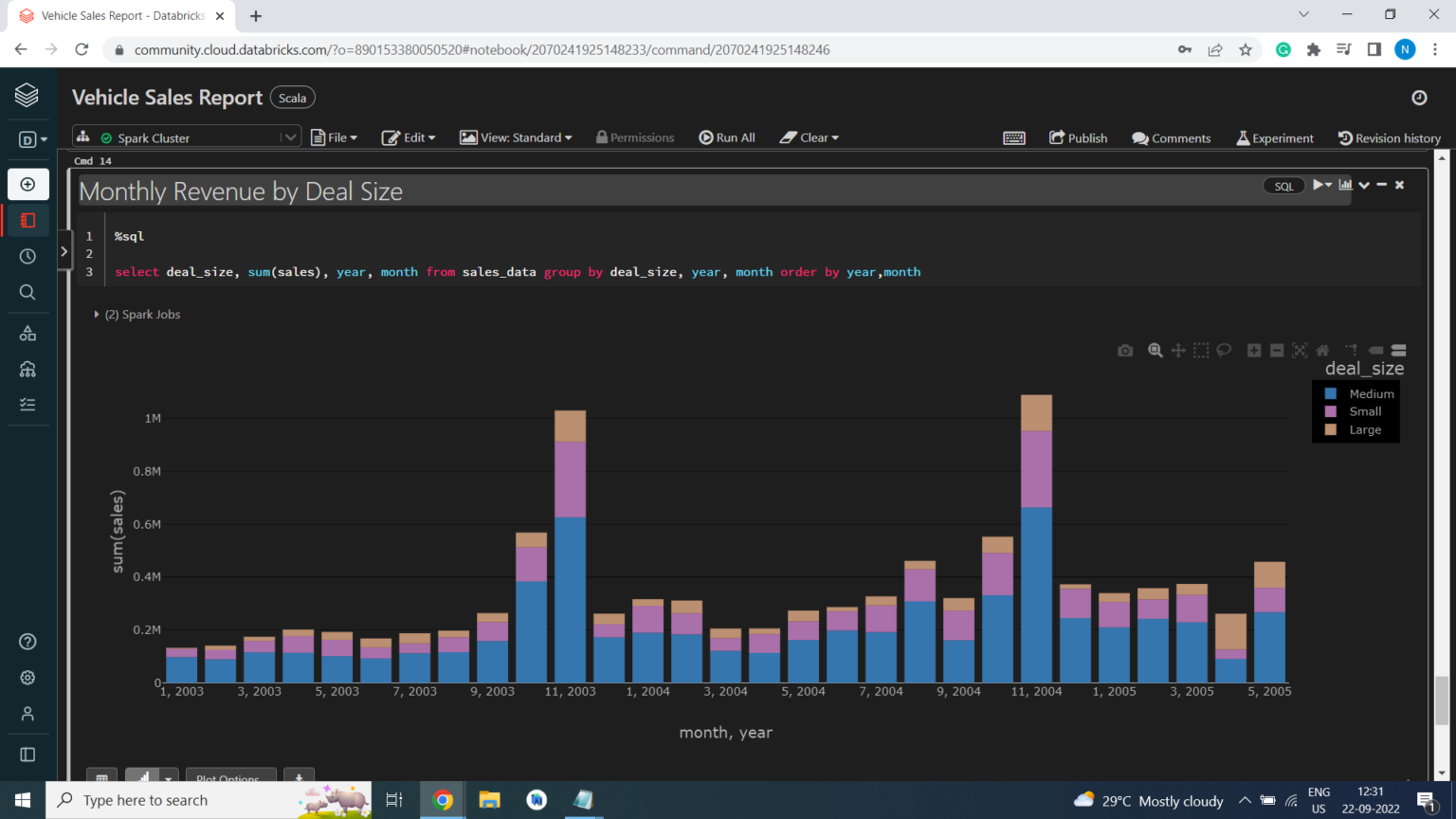
Task: Activate the pan tool in the plot toolbar
Action: click(1178, 350)
